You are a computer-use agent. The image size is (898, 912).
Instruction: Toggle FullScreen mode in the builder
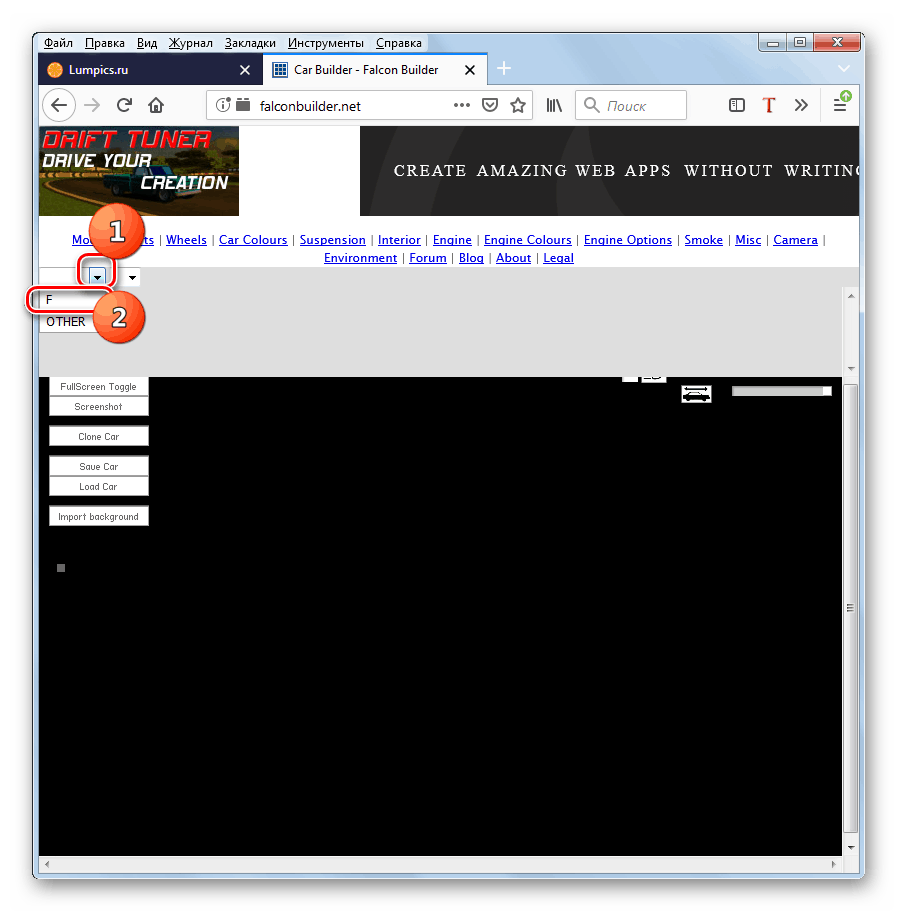click(98, 386)
